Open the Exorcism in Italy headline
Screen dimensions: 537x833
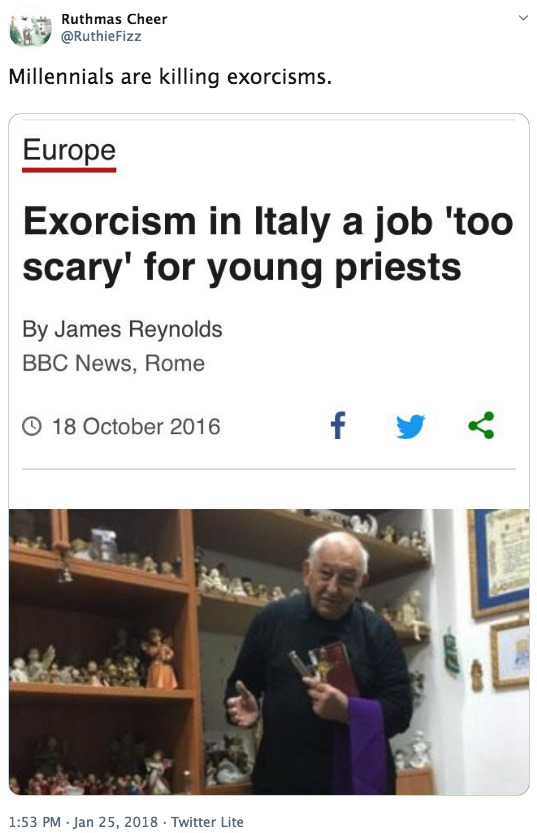(268, 244)
